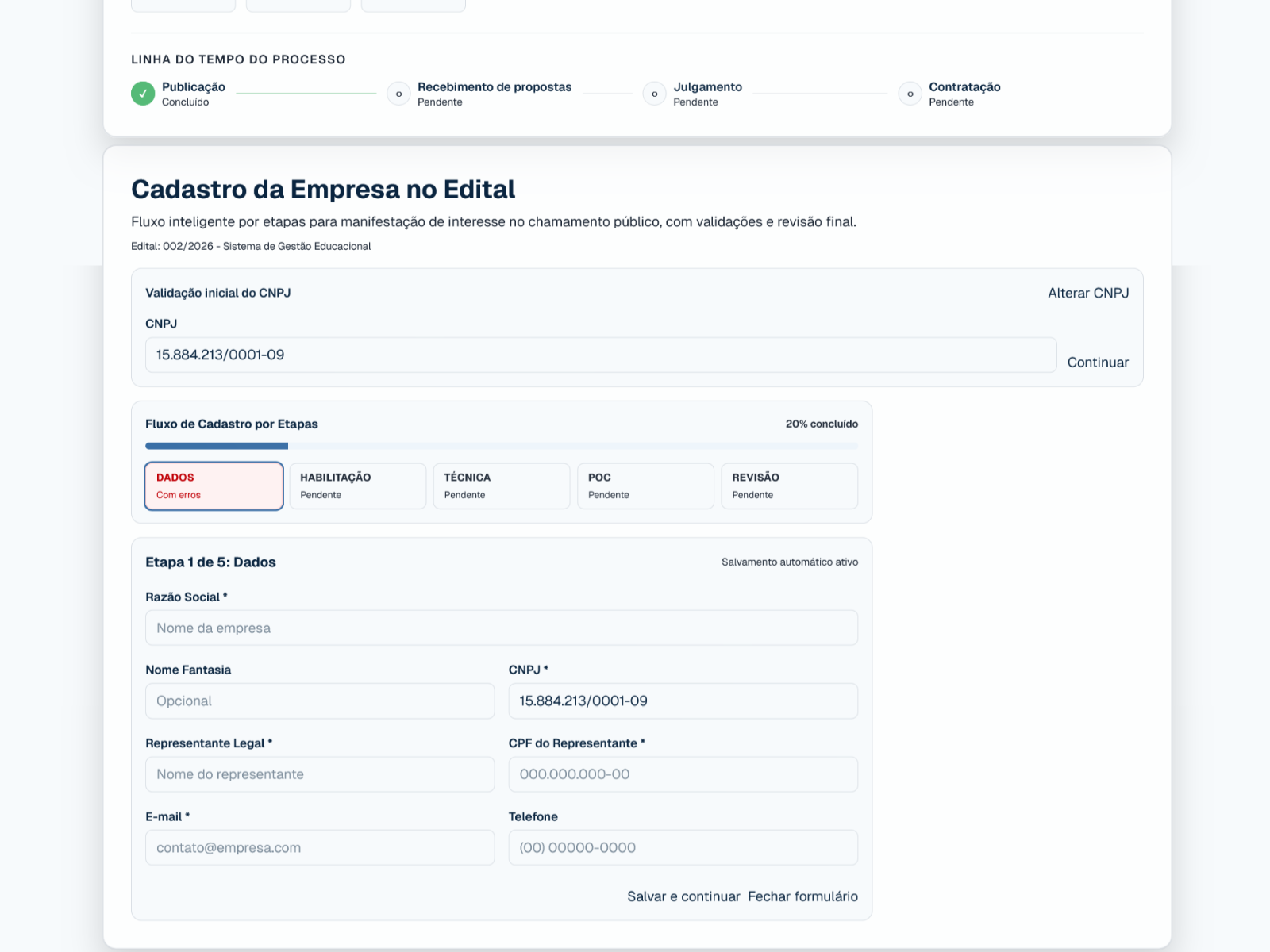Image resolution: width=1270 pixels, height=952 pixels.
Task: Click Fechar formulário
Action: [802, 896]
